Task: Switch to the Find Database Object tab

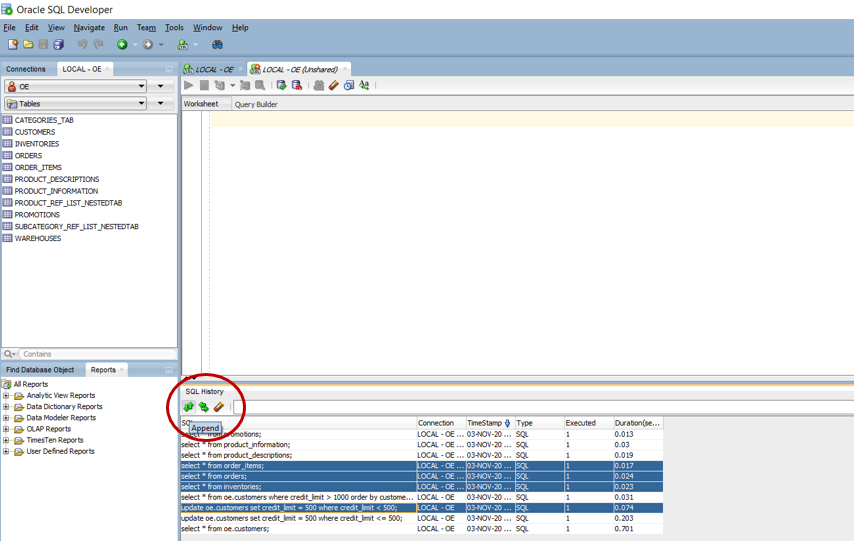Action: pos(40,370)
